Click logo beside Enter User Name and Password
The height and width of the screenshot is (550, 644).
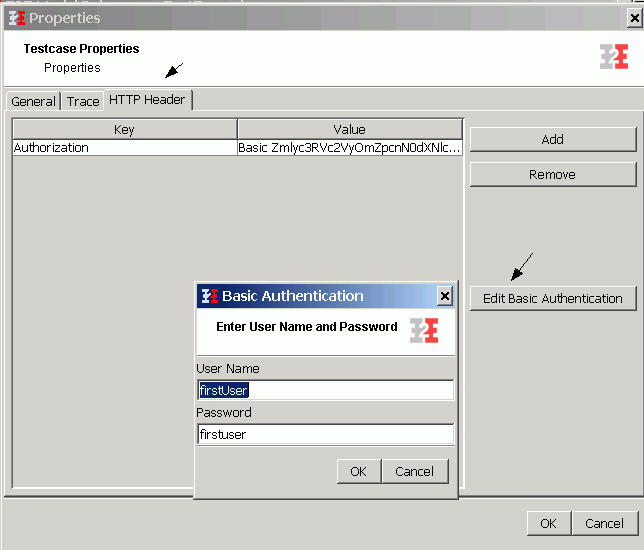coord(424,330)
